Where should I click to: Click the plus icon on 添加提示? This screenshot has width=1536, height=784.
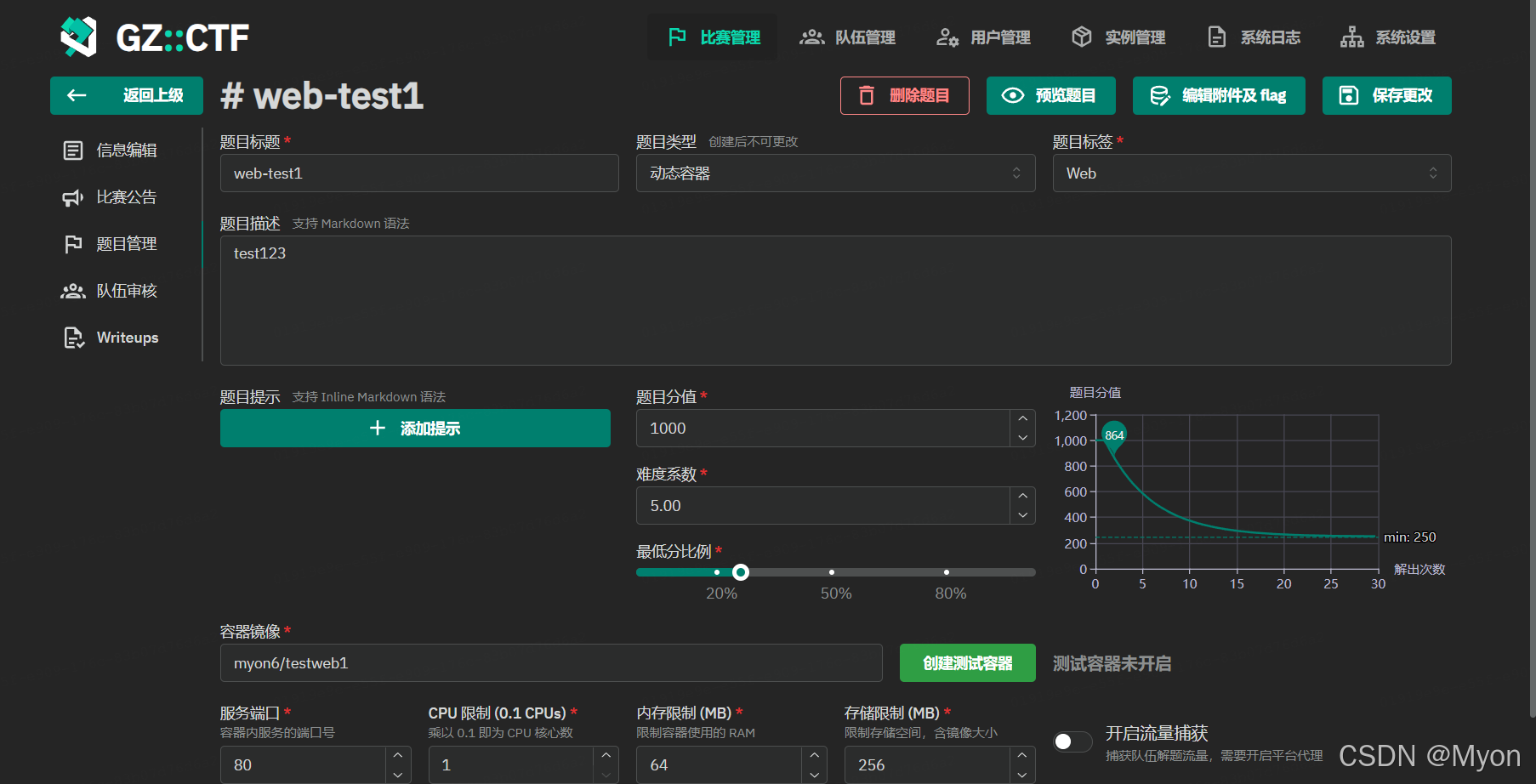point(378,428)
